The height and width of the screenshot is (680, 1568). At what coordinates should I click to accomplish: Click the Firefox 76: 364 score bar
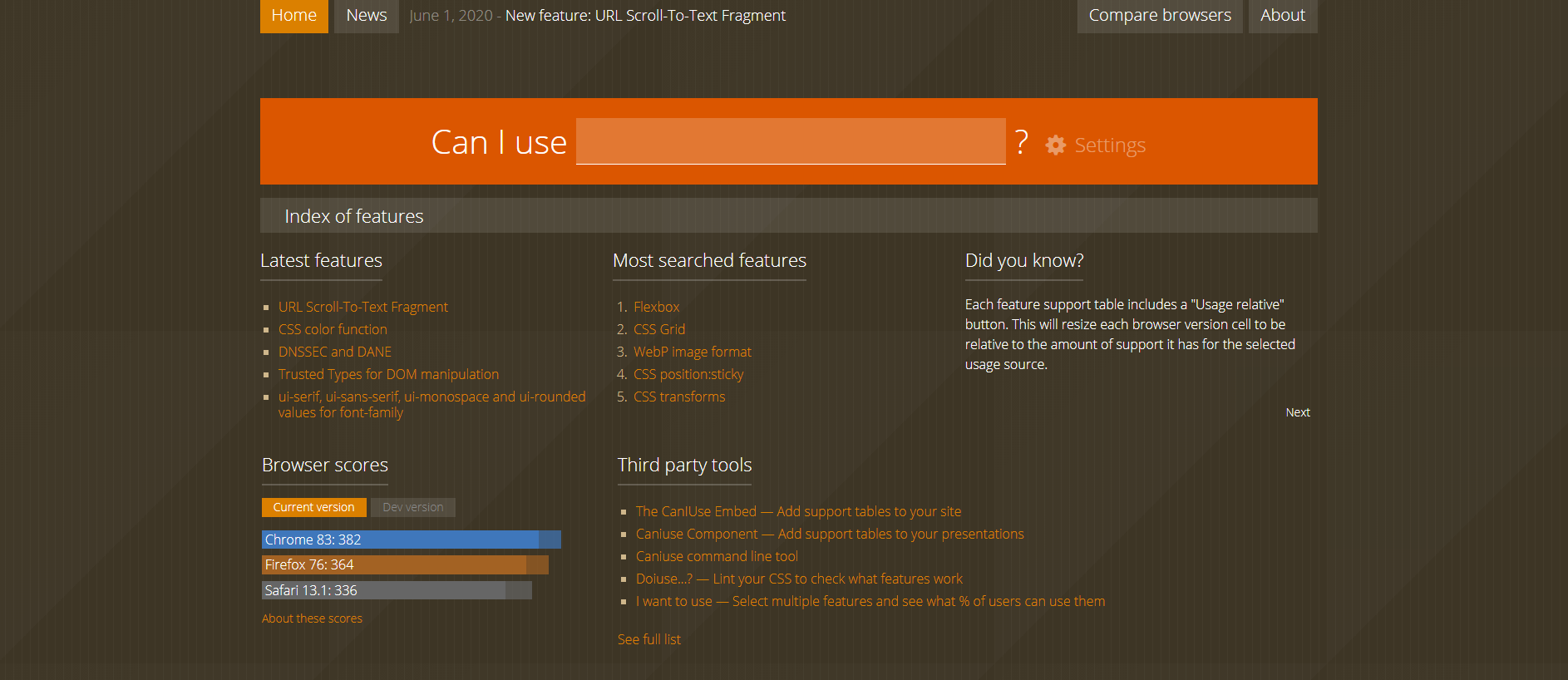(405, 565)
